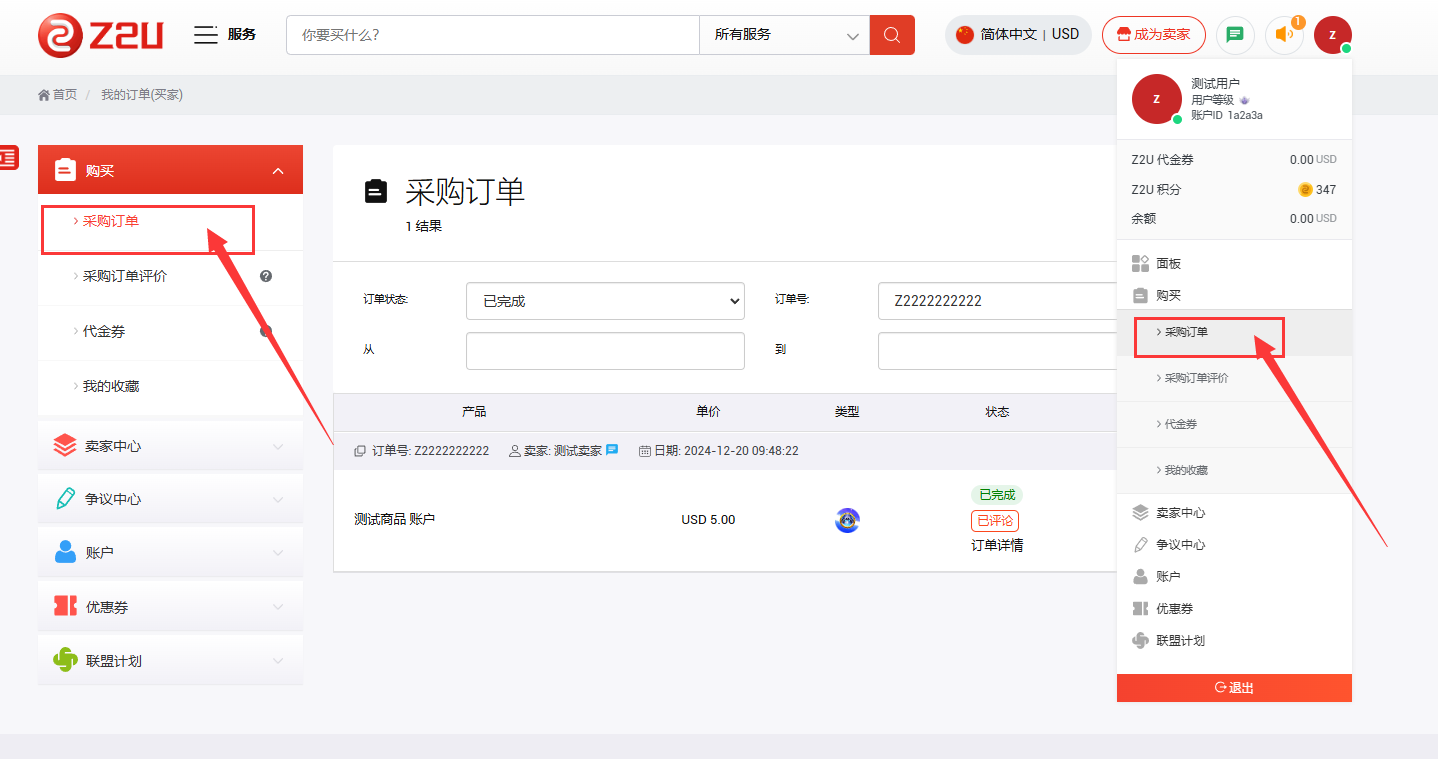Open the green chat messages icon

pos(1235,35)
